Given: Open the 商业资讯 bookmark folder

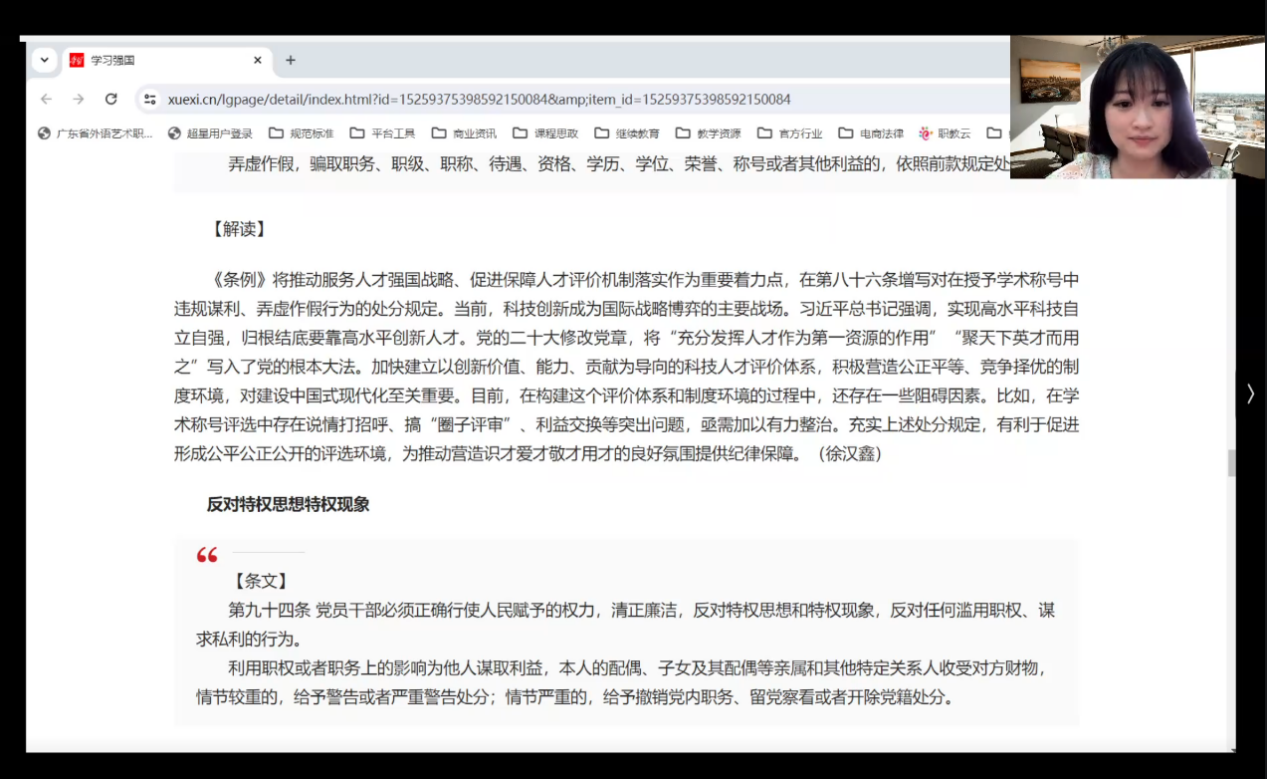Looking at the screenshot, I should click(464, 133).
